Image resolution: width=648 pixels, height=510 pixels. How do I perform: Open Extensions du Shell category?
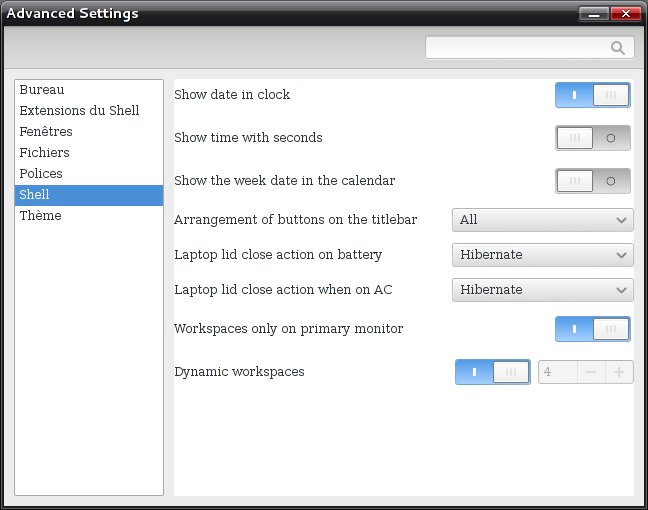click(79, 111)
